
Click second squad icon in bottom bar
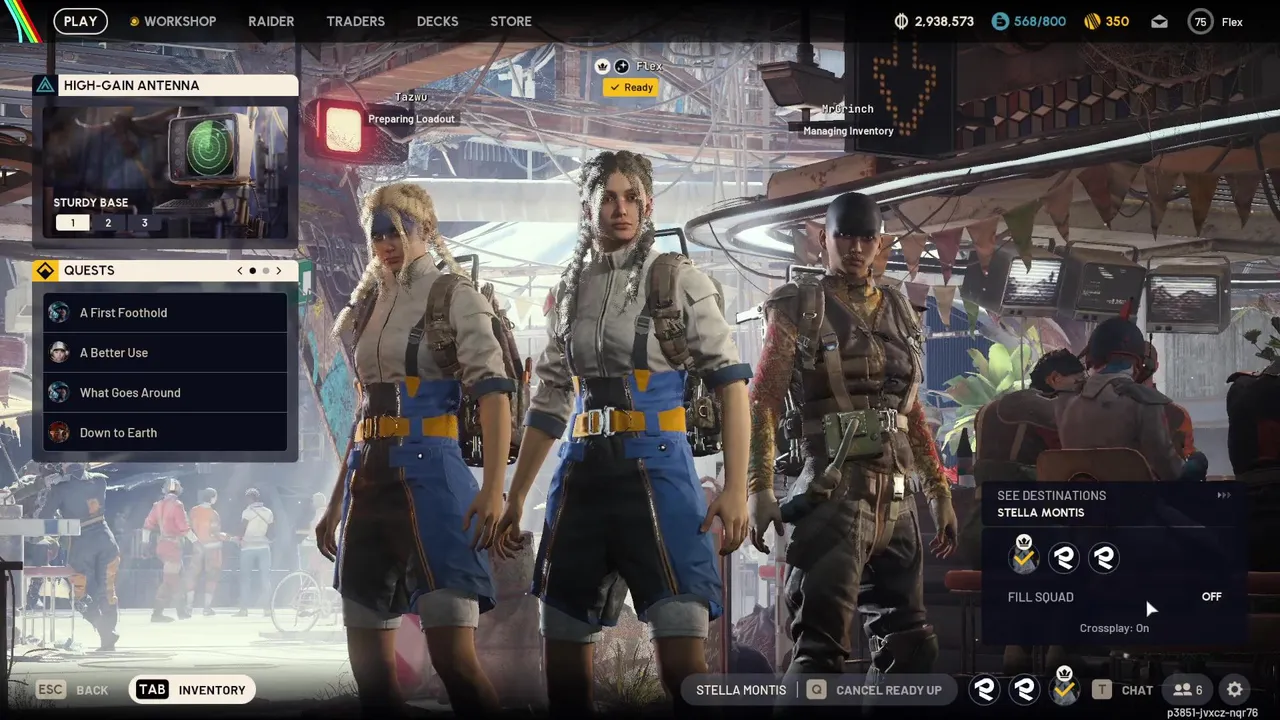click(x=1024, y=689)
